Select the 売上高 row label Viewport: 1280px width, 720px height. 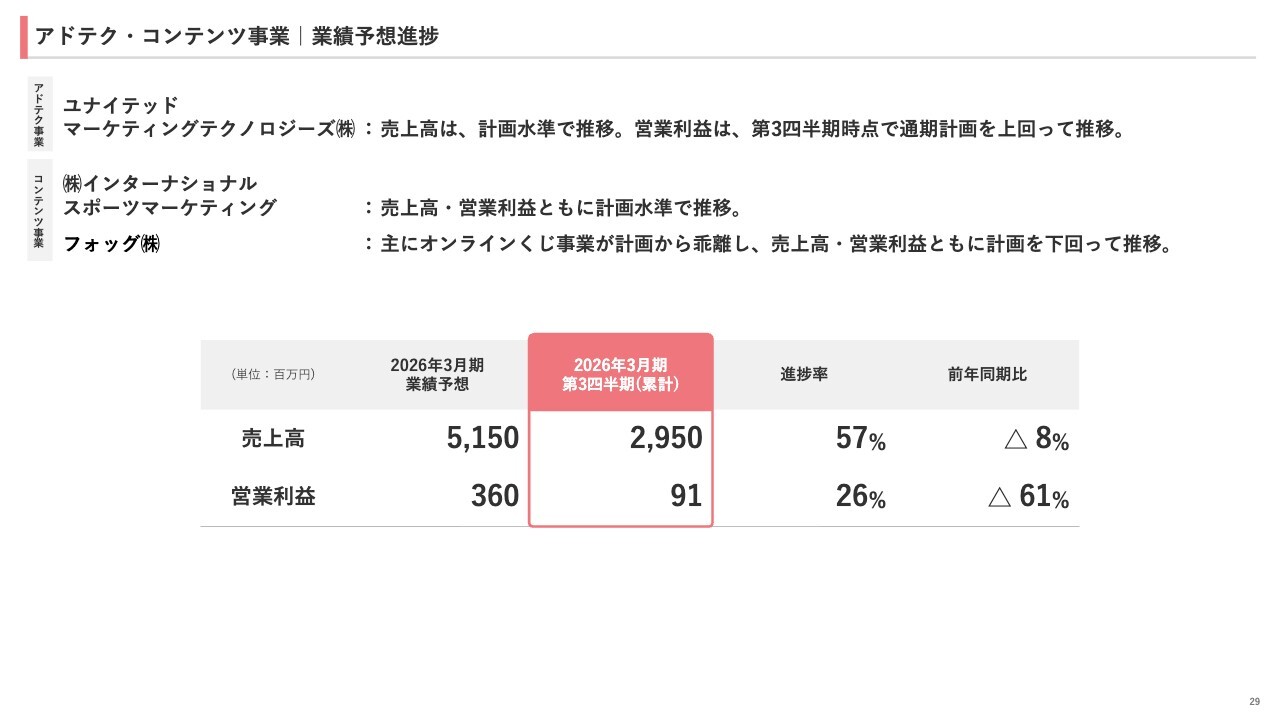273,438
